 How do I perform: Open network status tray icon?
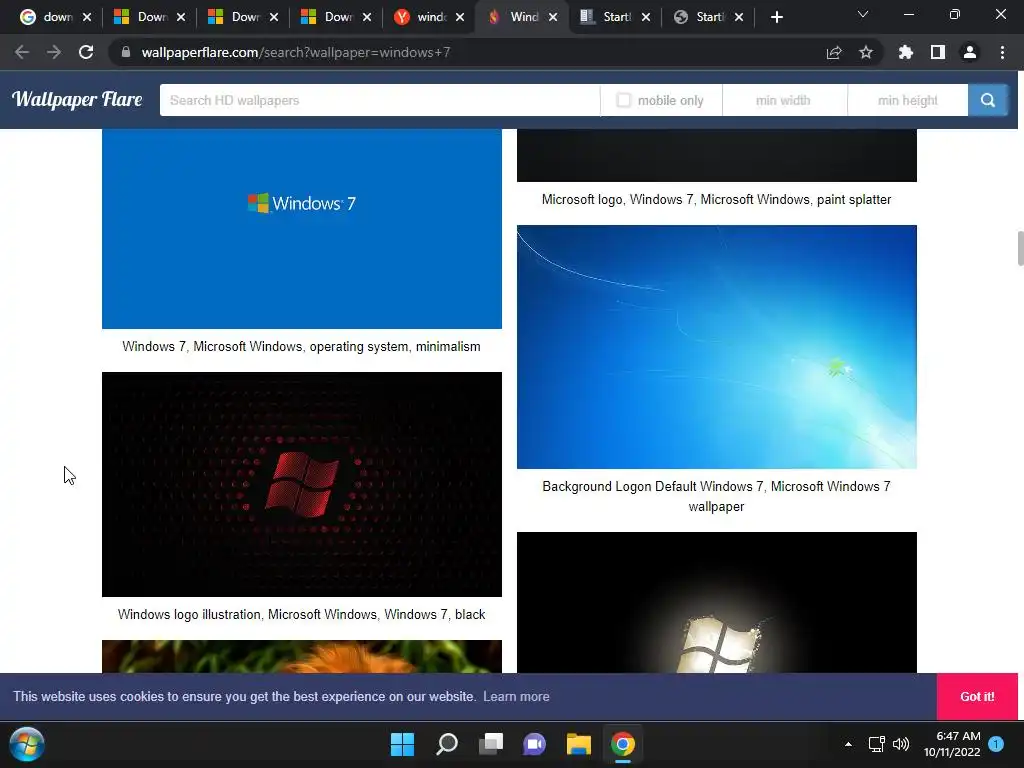876,744
